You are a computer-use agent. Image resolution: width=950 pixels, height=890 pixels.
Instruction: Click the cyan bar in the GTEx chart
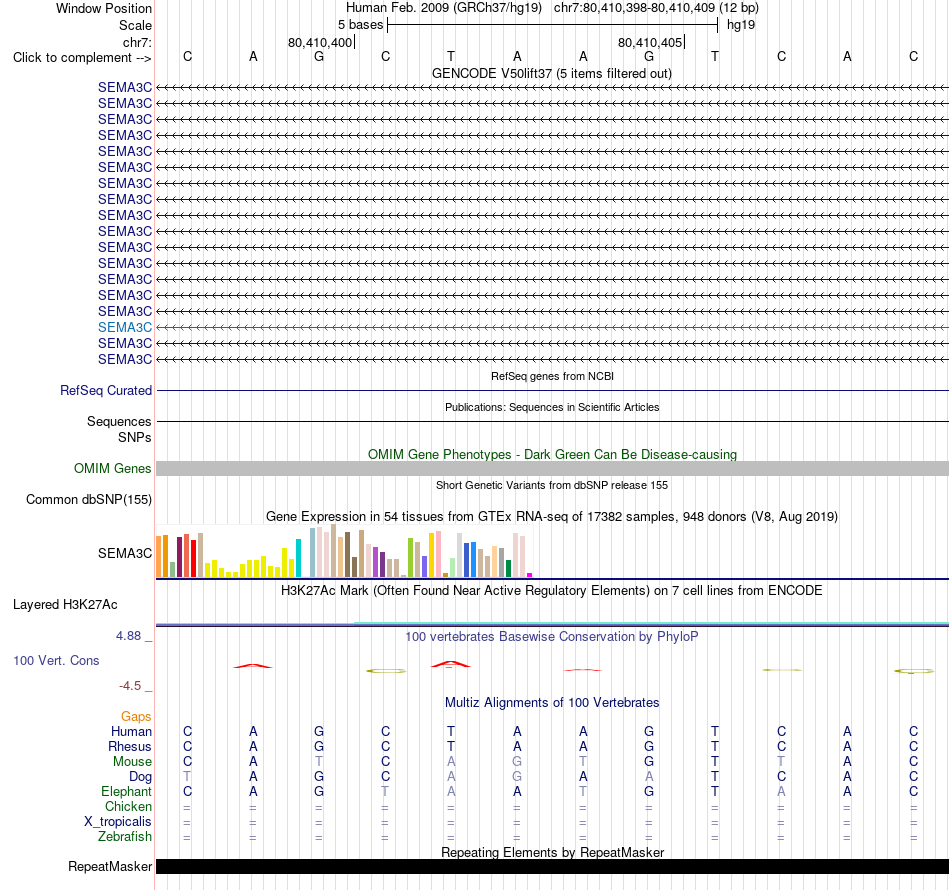[x=298, y=558]
